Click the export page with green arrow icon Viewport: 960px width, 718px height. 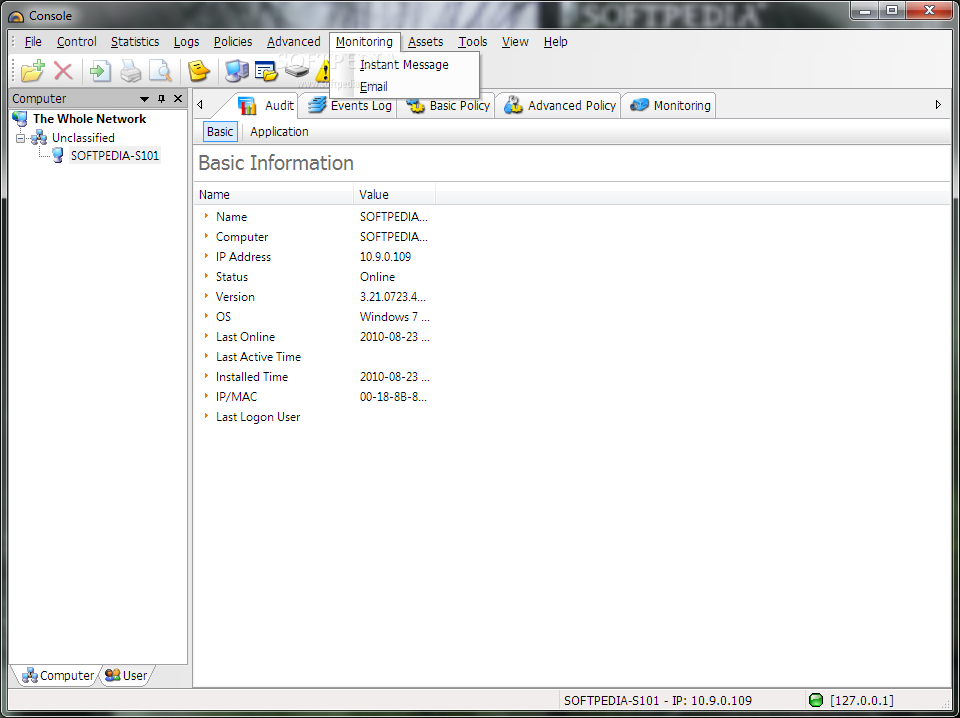100,71
